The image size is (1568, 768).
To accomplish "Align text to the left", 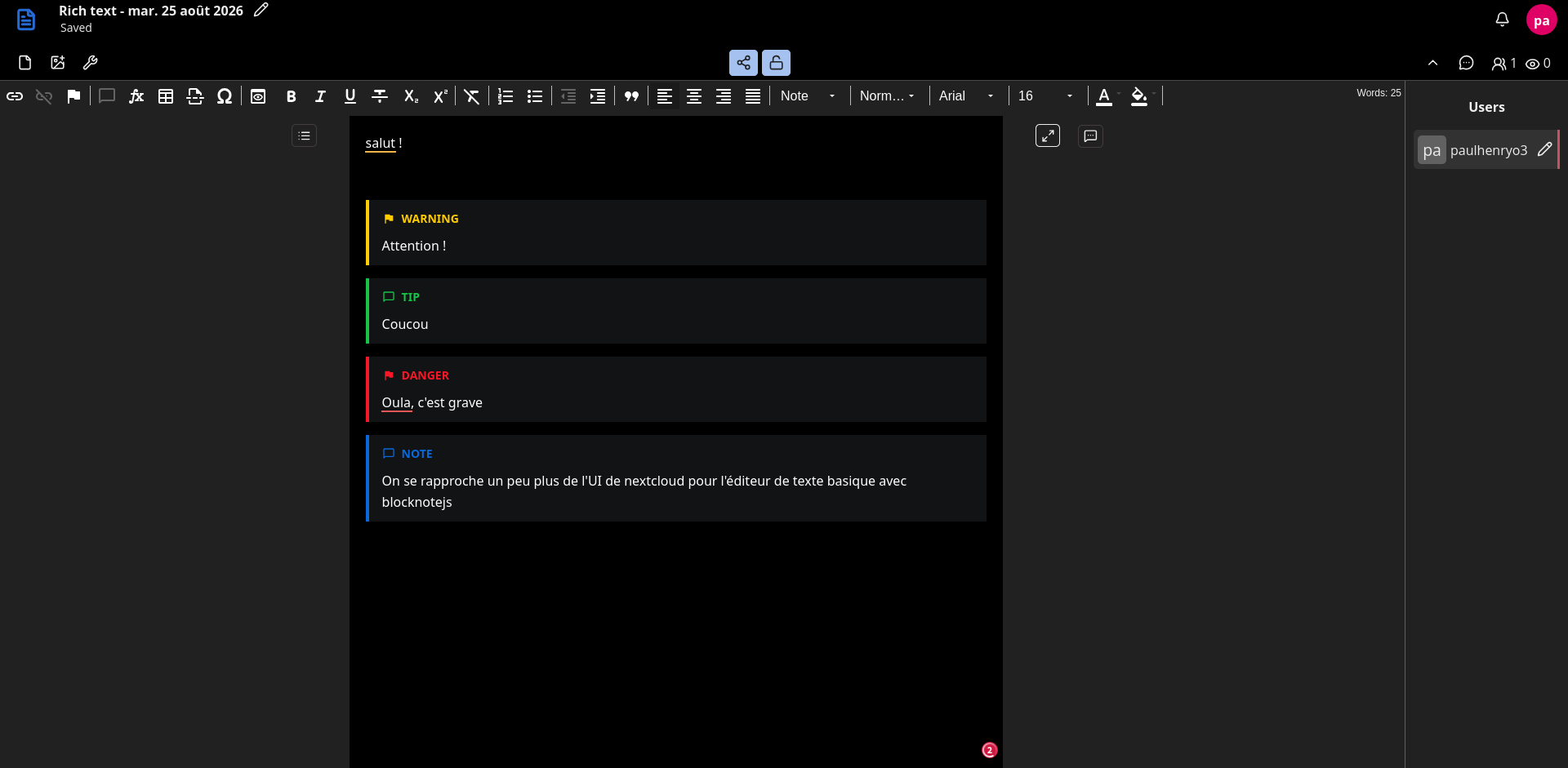I will 665,96.
